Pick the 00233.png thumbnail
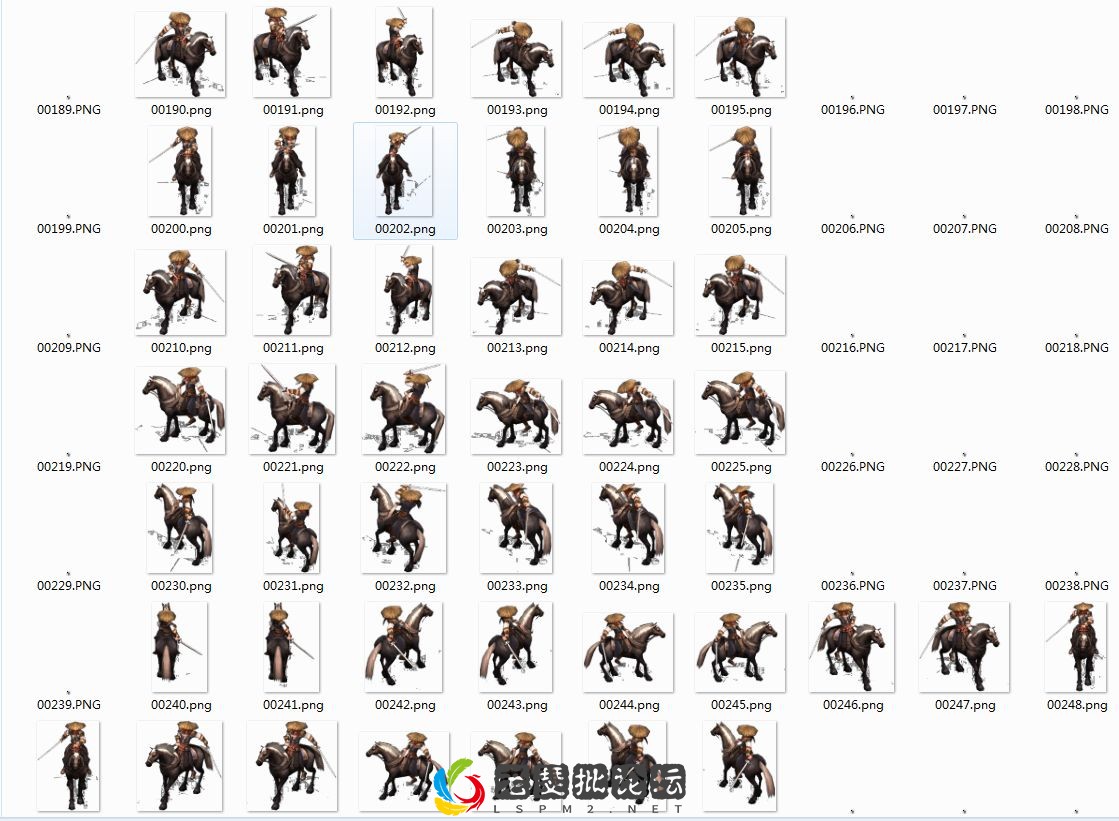The width and height of the screenshot is (1119, 821). (x=516, y=528)
